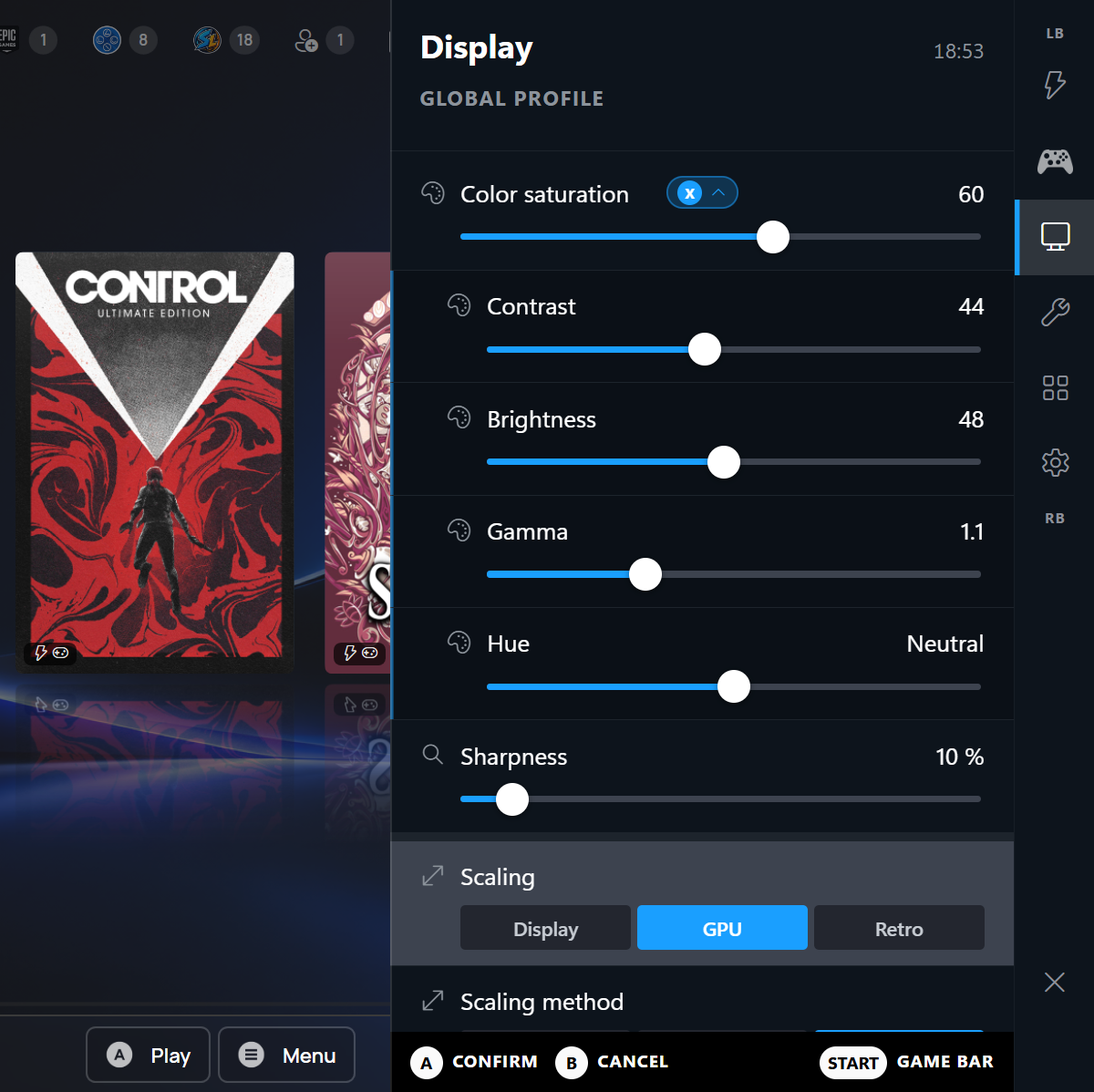Click the 18:53 clock
Image resolution: width=1094 pixels, height=1092 pixels.
click(958, 51)
